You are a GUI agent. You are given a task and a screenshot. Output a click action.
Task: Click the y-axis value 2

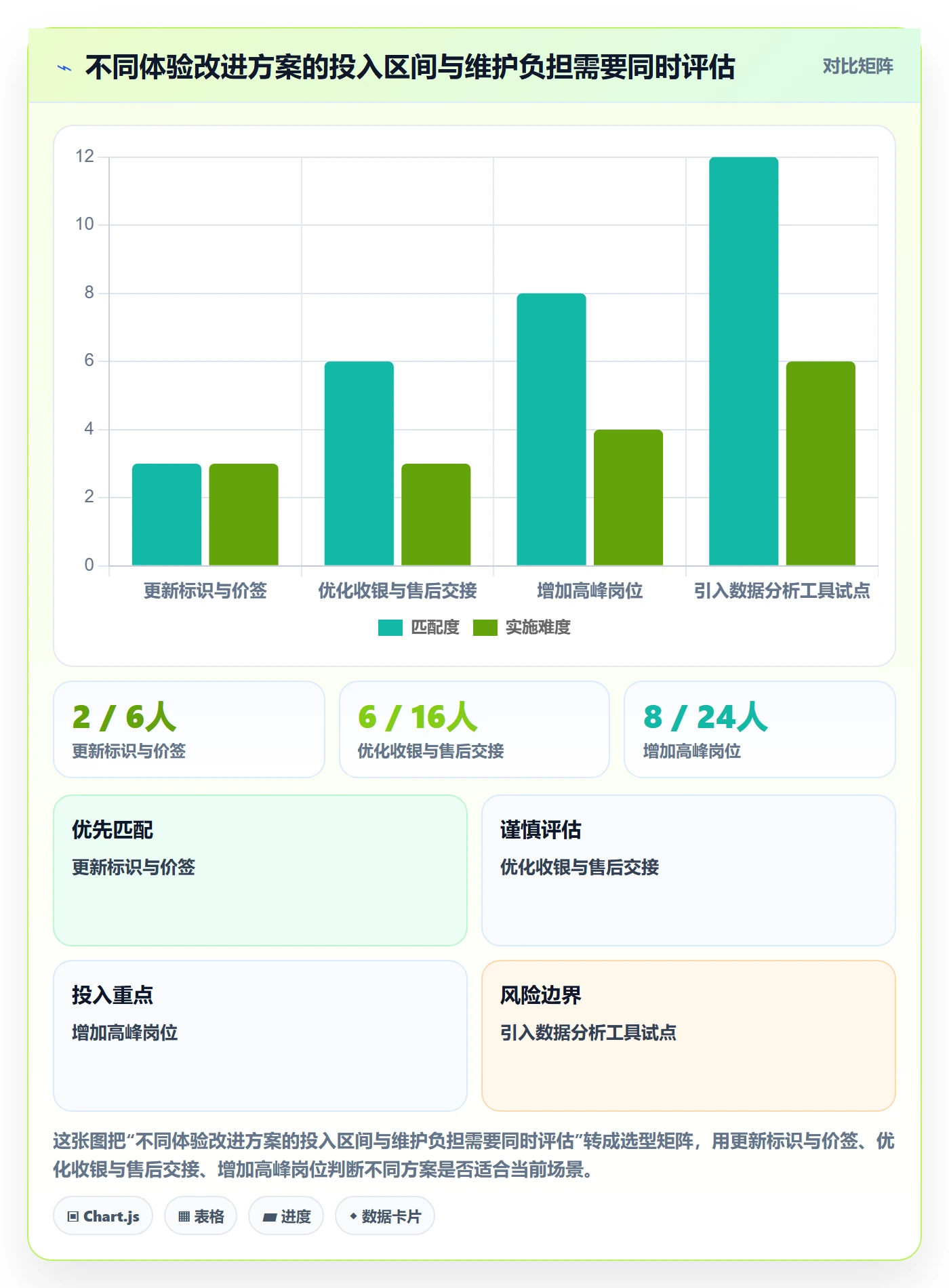coord(89,497)
